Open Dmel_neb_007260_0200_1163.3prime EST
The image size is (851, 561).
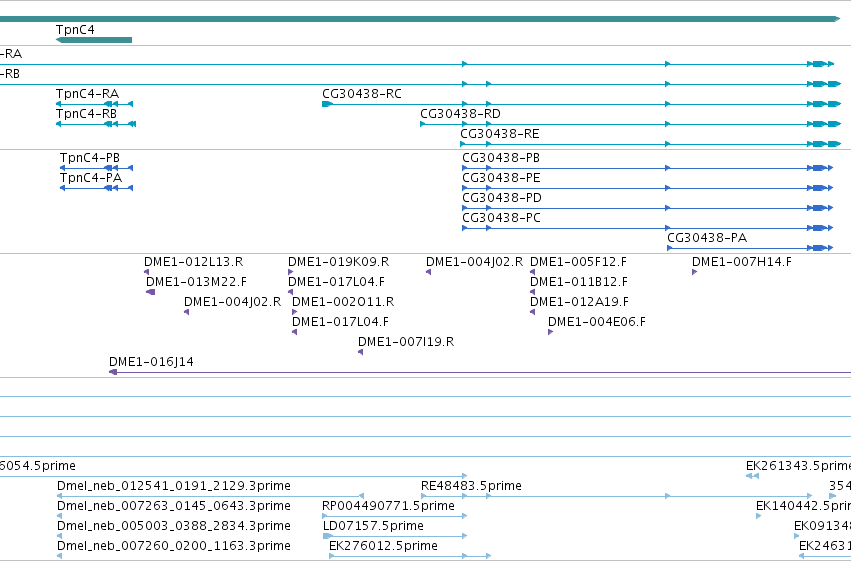[x=59, y=556]
